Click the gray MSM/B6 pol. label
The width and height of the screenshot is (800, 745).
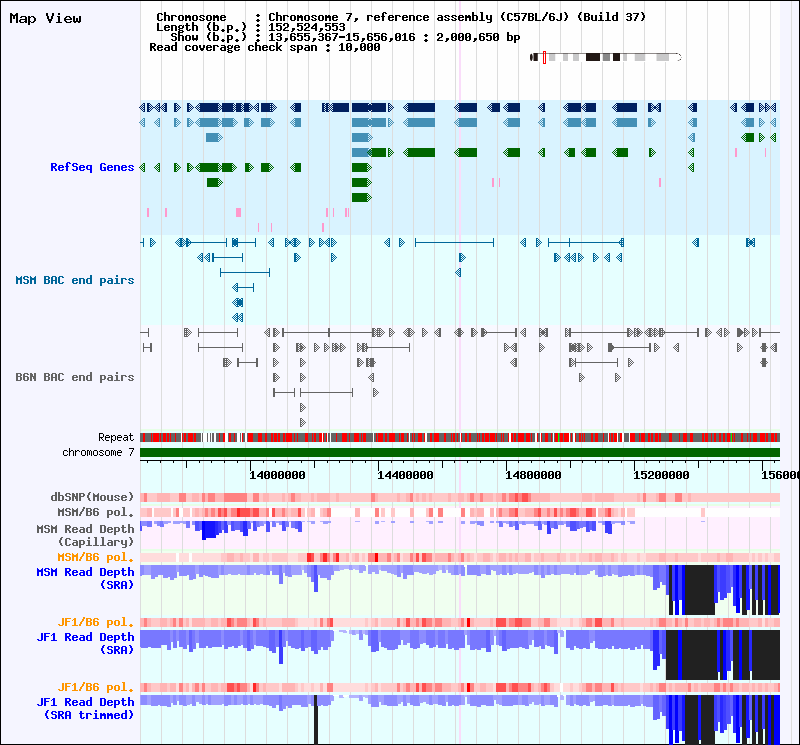95,512
